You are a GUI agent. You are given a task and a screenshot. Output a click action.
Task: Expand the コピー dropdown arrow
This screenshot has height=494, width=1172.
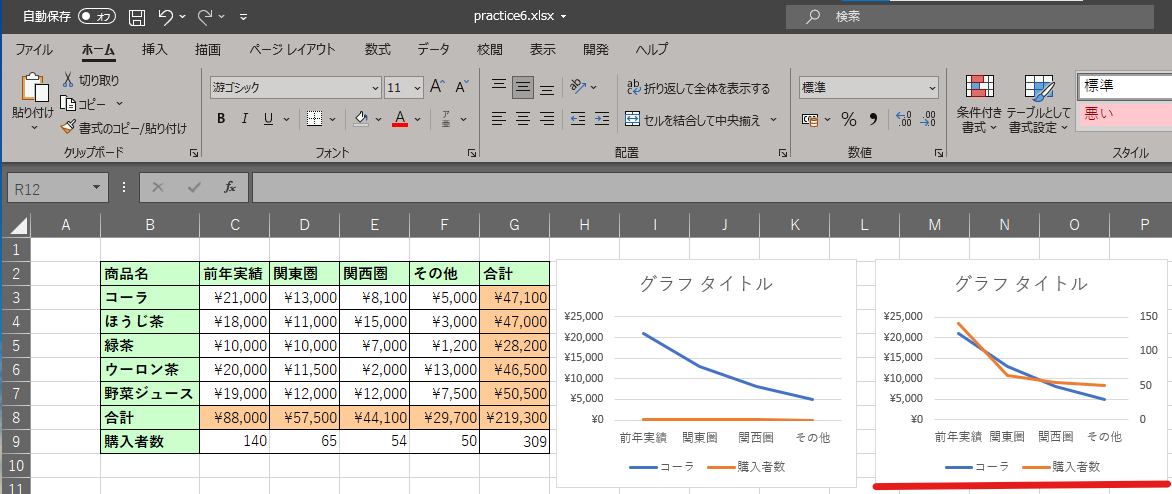tap(119, 104)
